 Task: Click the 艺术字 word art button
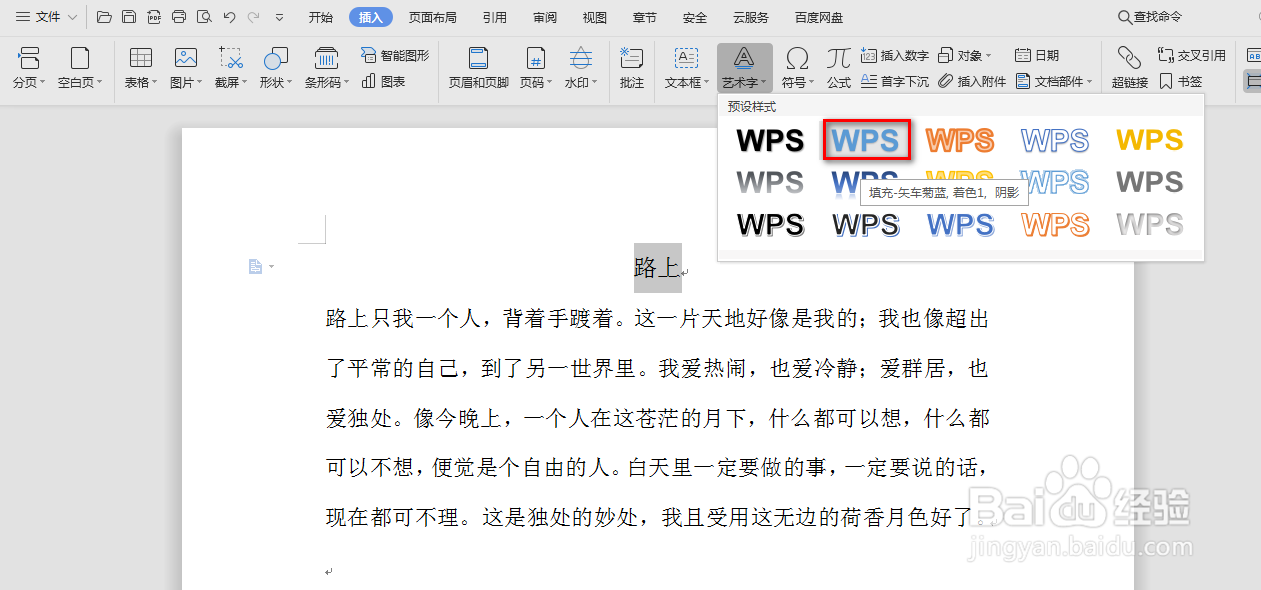pyautogui.click(x=744, y=68)
